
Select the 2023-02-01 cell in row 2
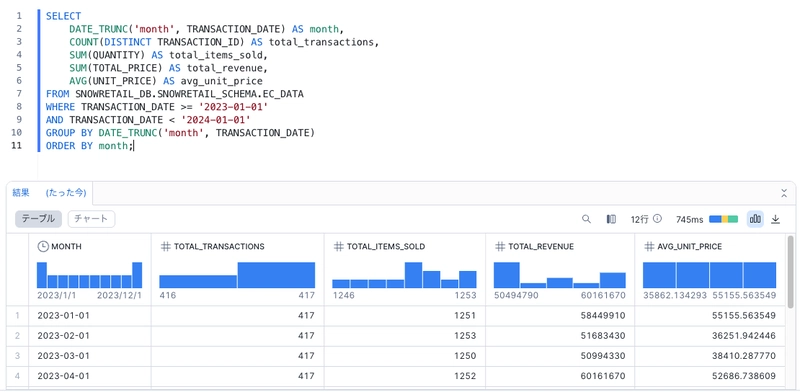[x=89, y=336]
